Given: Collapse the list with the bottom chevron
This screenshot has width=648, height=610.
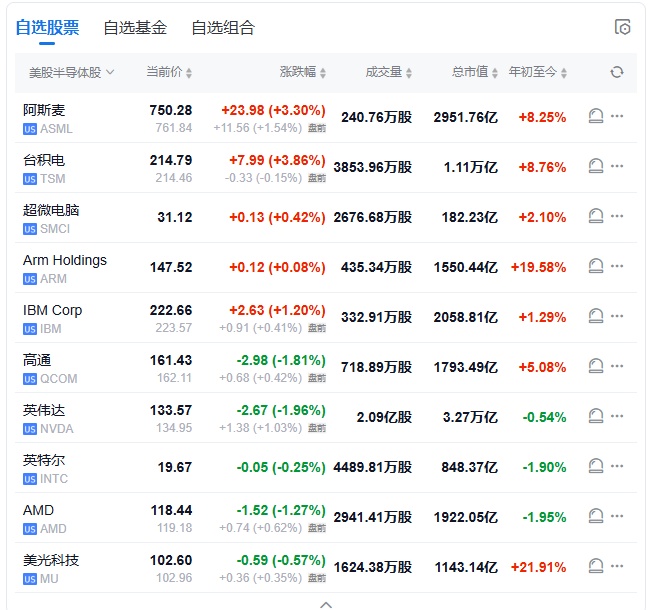Looking at the screenshot, I should tap(325, 603).
